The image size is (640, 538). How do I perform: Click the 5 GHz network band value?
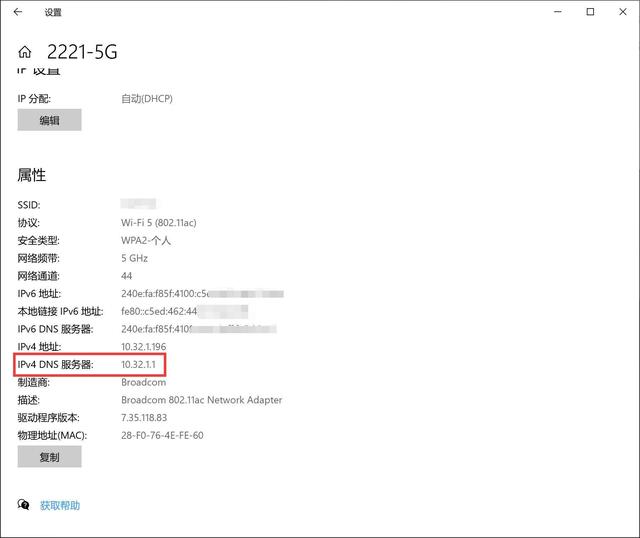pos(135,258)
